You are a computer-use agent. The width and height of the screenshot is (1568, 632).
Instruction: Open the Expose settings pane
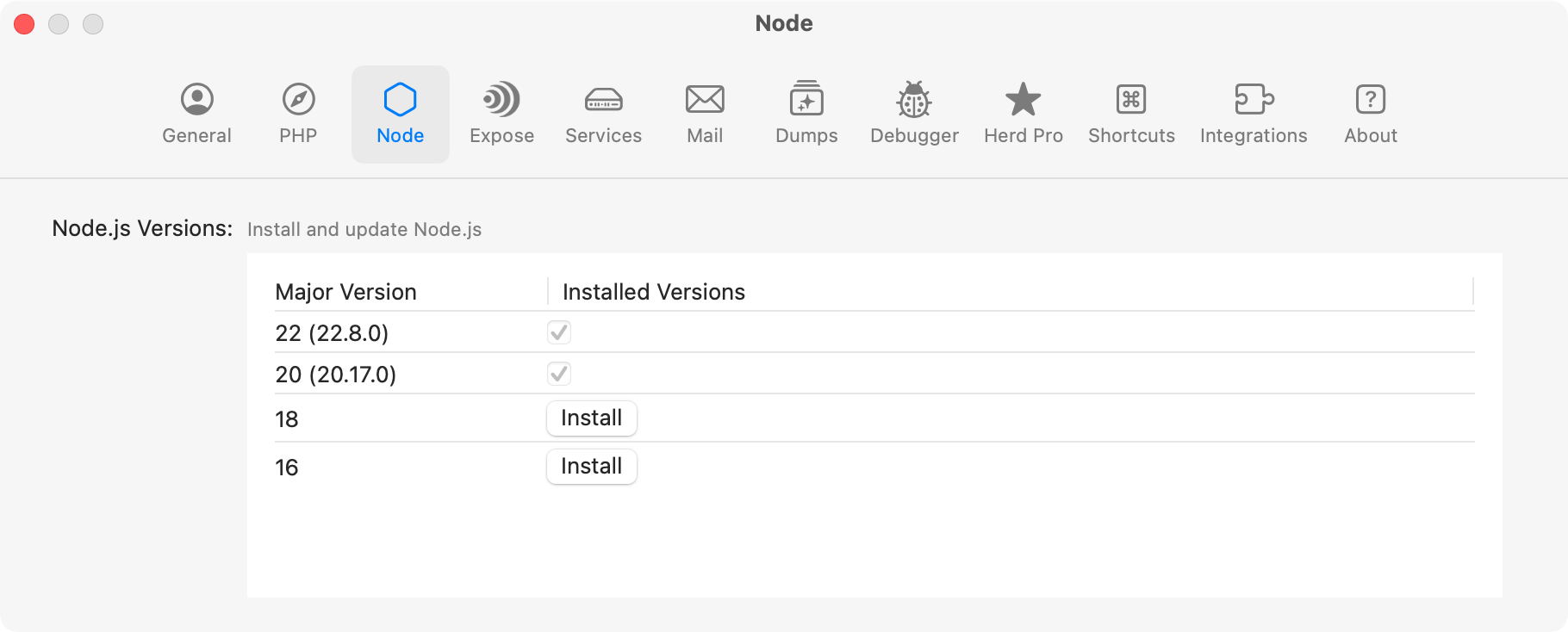point(501,114)
